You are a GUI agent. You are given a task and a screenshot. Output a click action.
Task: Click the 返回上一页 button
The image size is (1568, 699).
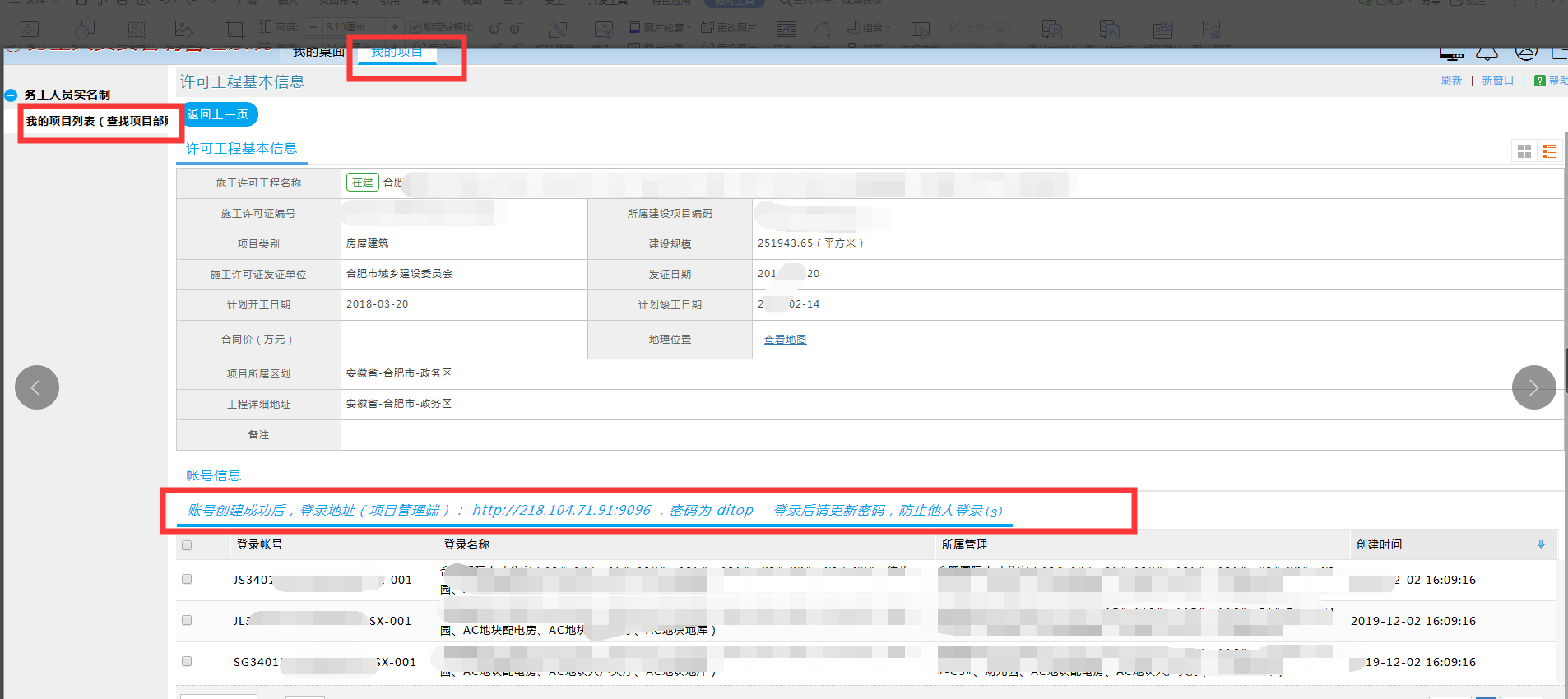[218, 114]
